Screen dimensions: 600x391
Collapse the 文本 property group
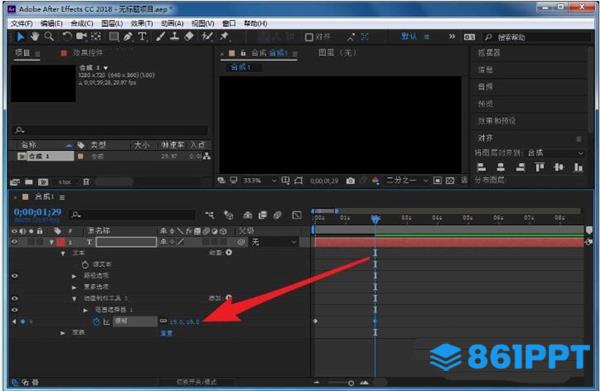(63, 253)
